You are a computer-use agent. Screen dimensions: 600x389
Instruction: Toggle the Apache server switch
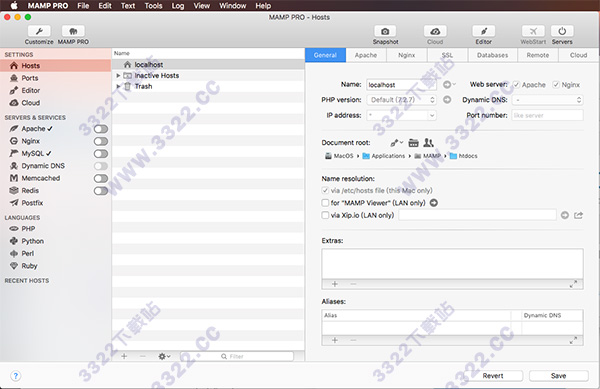click(101, 129)
